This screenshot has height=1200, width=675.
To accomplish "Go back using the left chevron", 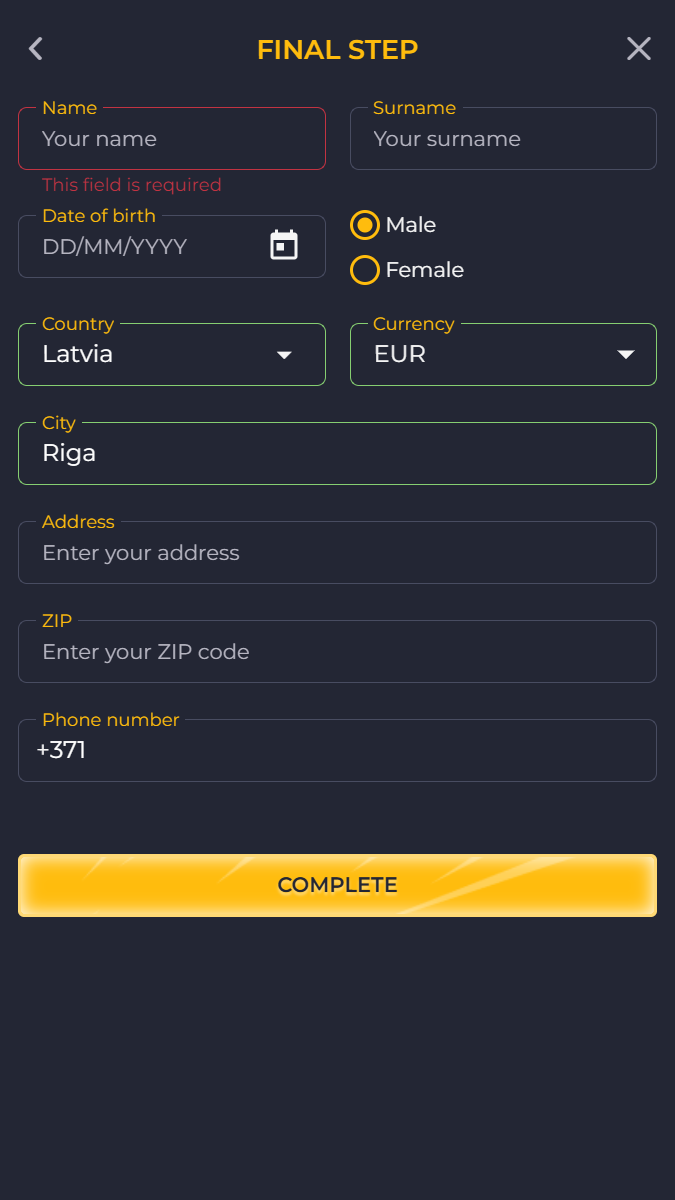I will pyautogui.click(x=36, y=49).
